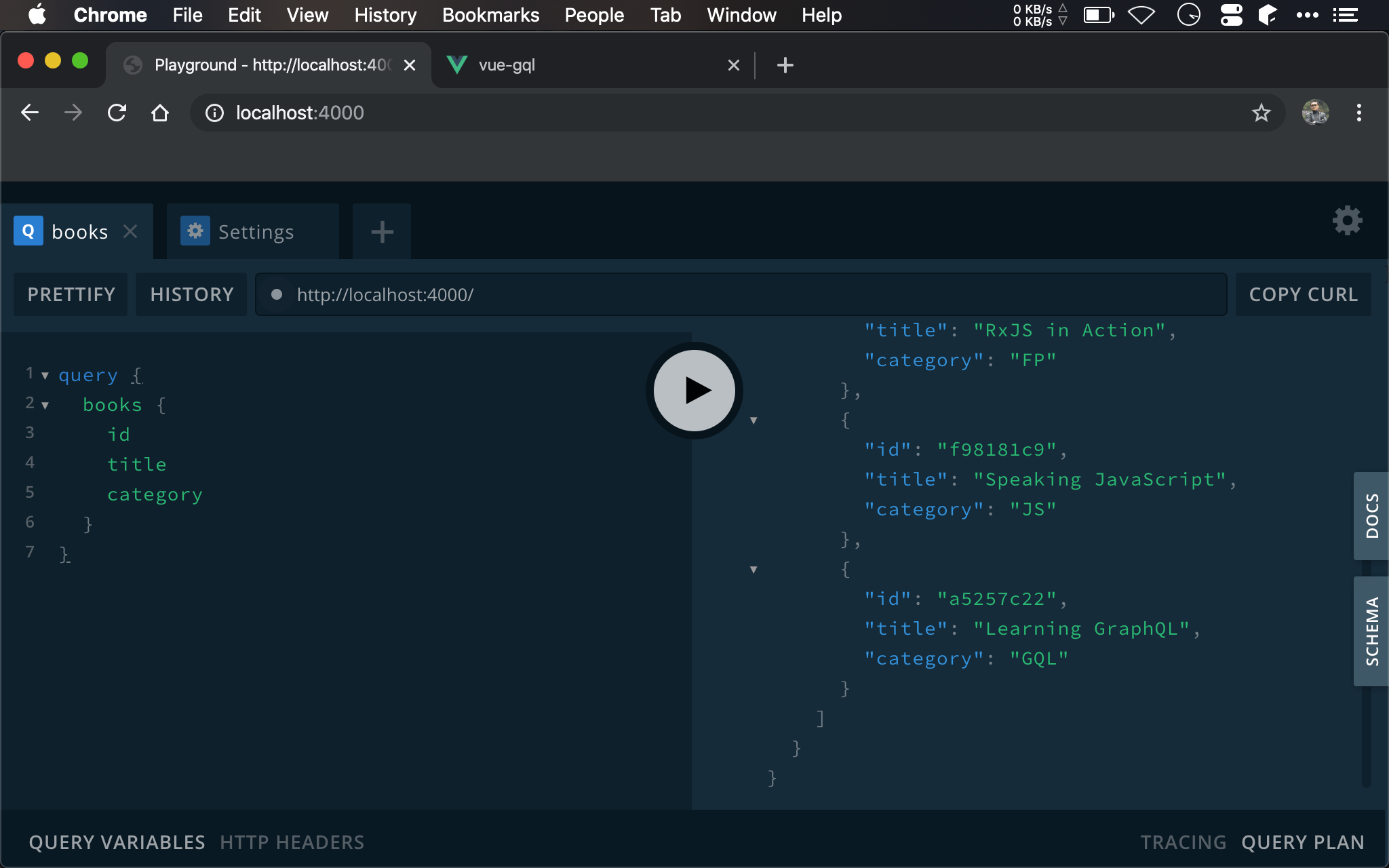Switch to HTTP HEADERS panel
Screen dimensions: 1389x868
[x=292, y=842]
